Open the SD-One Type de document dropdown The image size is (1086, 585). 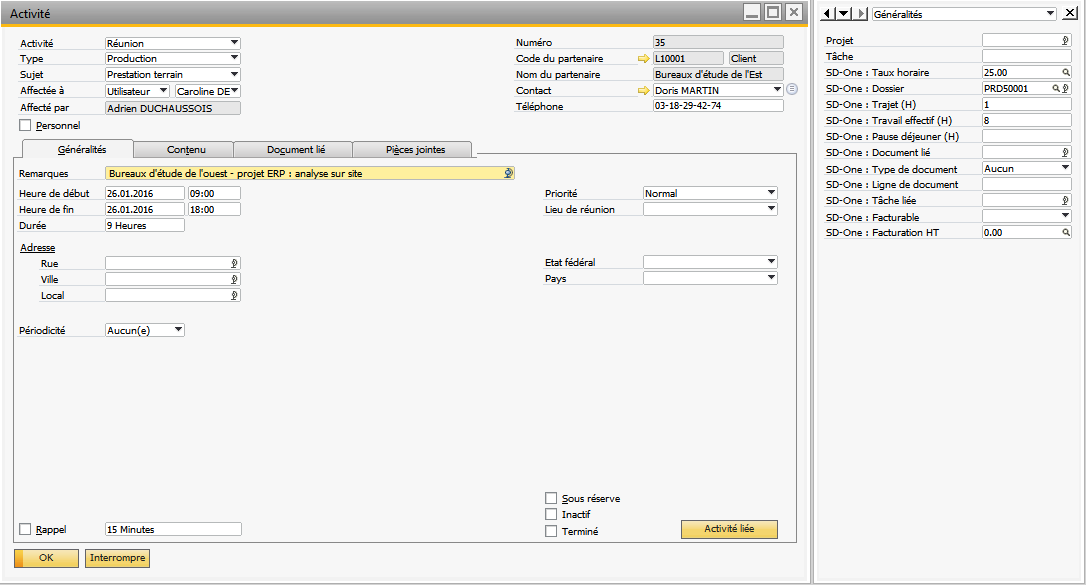pos(1065,169)
